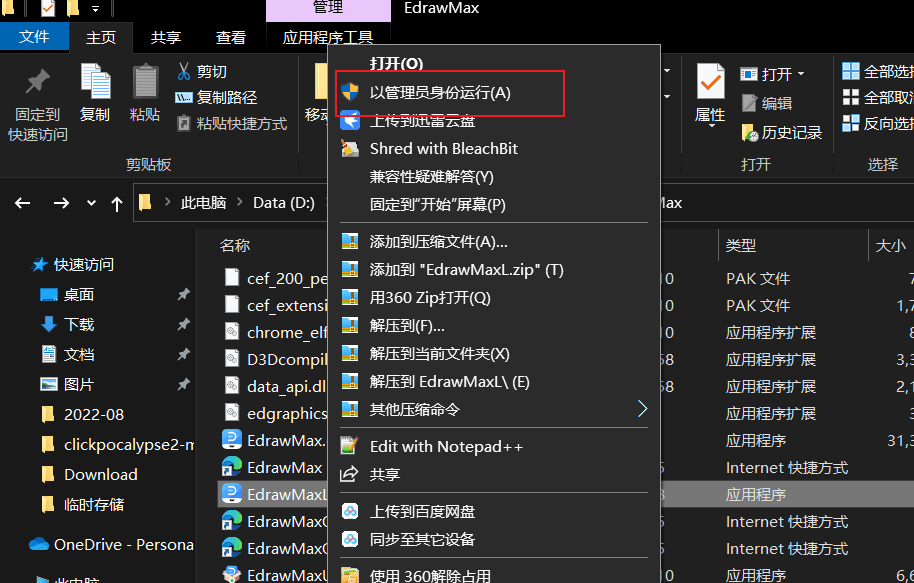
Task: Open the clickpocalypse2 folder in sidebar
Action: pos(117,445)
